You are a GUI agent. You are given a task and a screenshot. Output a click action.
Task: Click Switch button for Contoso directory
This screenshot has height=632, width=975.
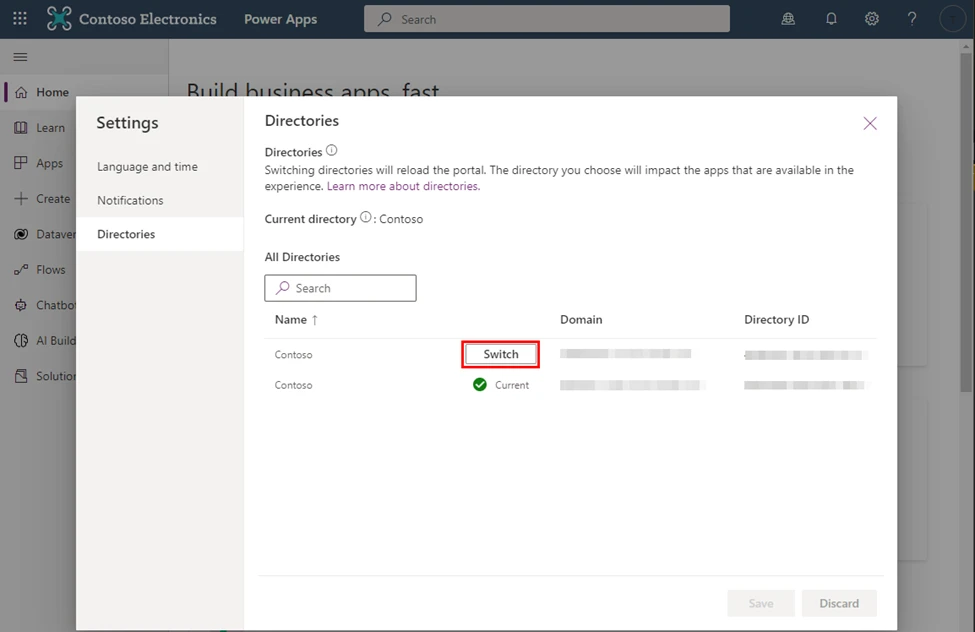pos(501,354)
